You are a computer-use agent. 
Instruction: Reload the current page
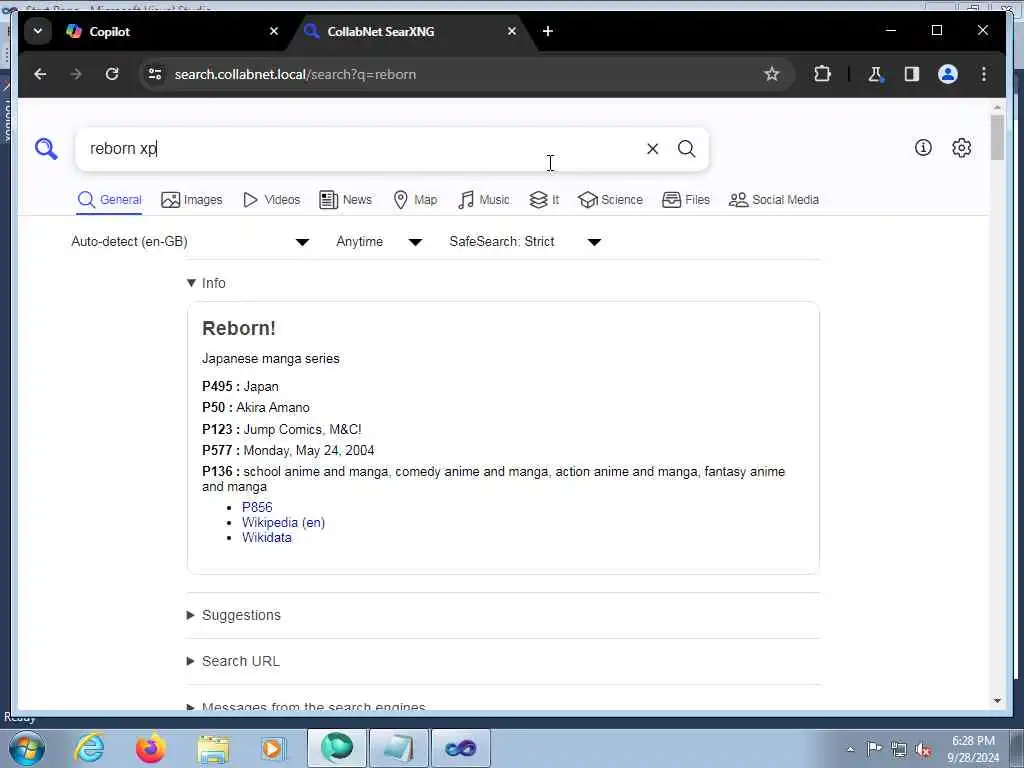click(112, 74)
